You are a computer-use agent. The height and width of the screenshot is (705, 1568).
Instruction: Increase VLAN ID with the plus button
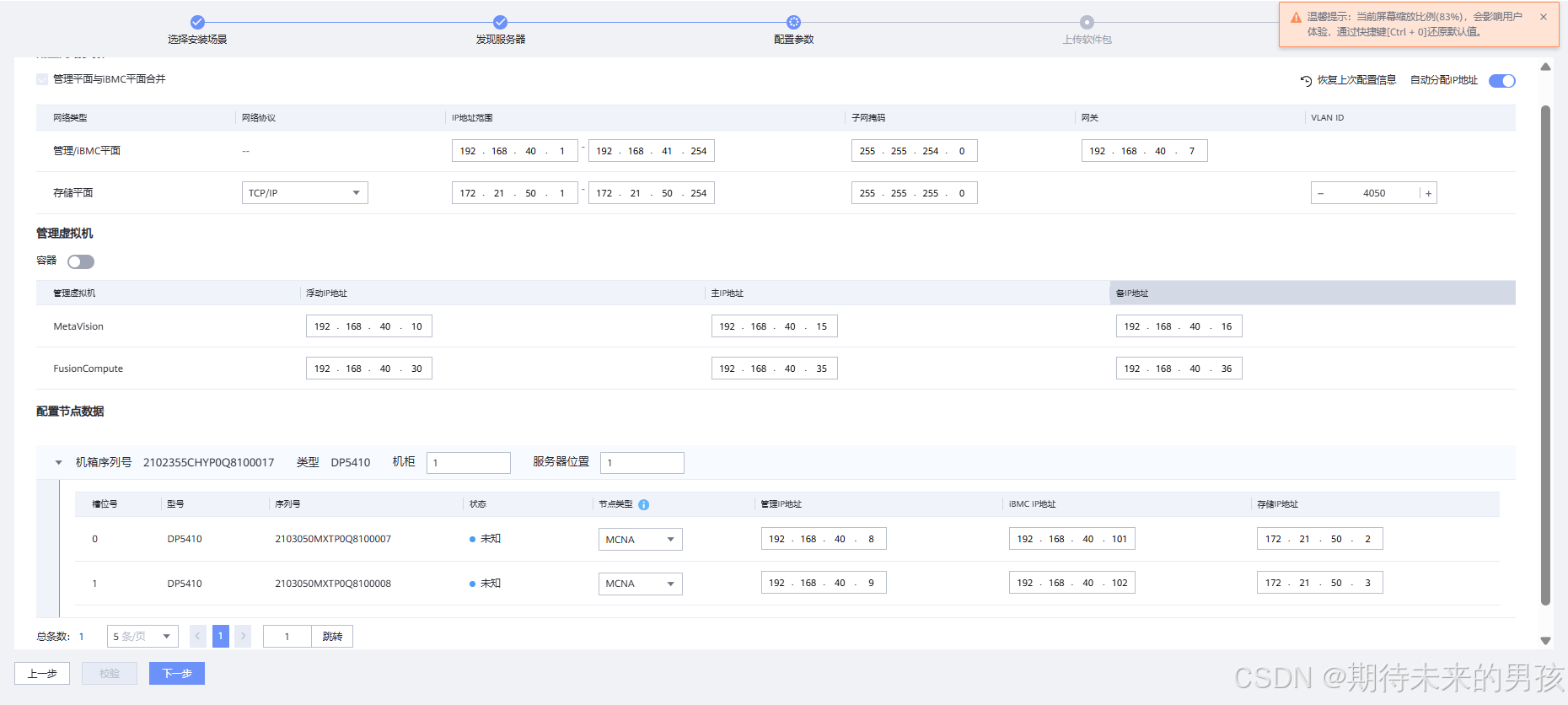(x=1428, y=193)
